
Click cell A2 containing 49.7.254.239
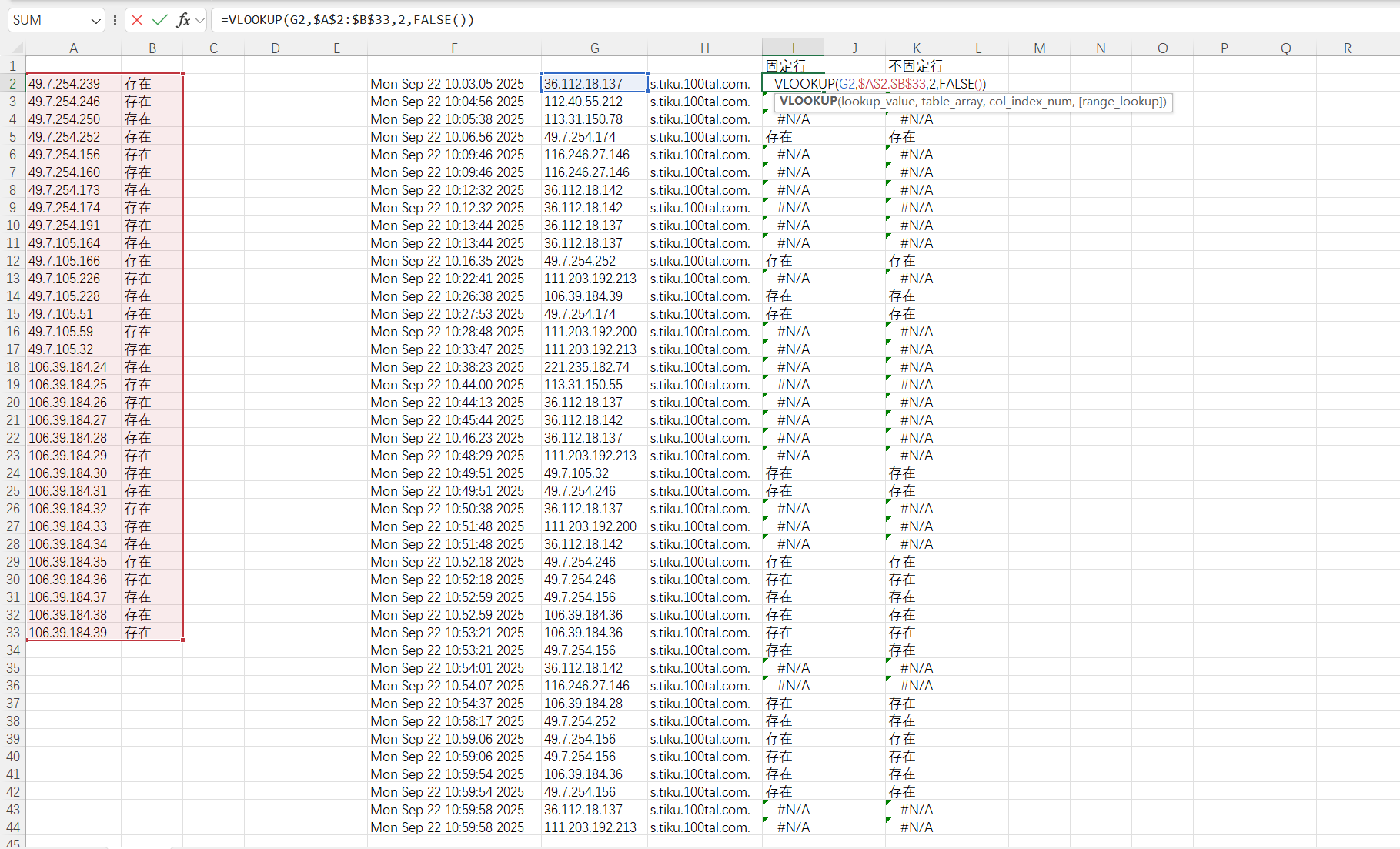(x=73, y=83)
